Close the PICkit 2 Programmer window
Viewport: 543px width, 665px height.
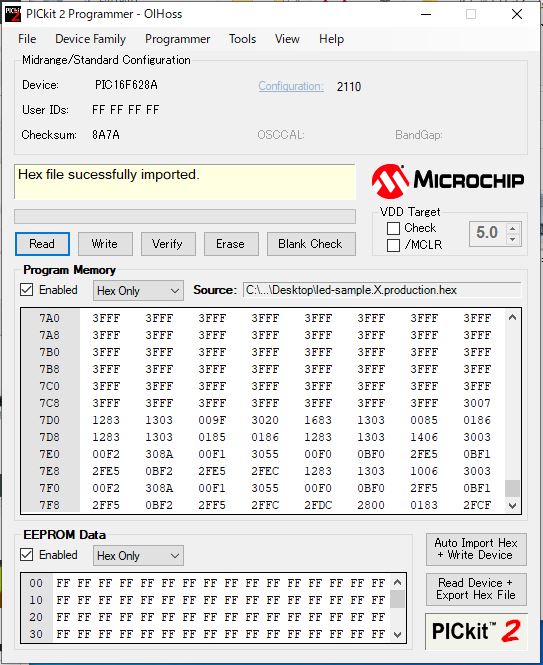[x=517, y=14]
